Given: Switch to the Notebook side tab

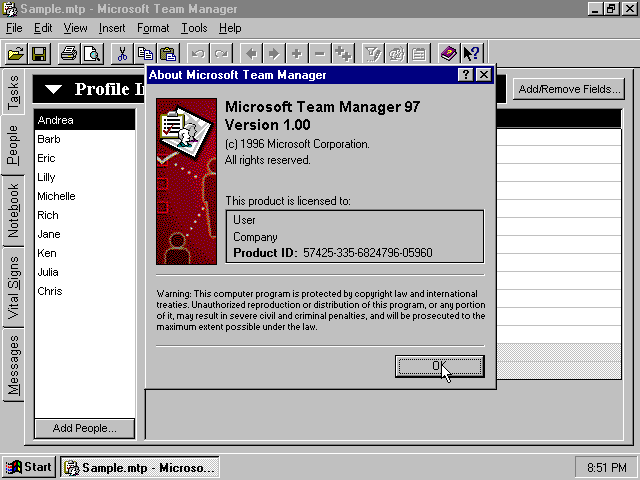Looking at the screenshot, I should click(13, 210).
